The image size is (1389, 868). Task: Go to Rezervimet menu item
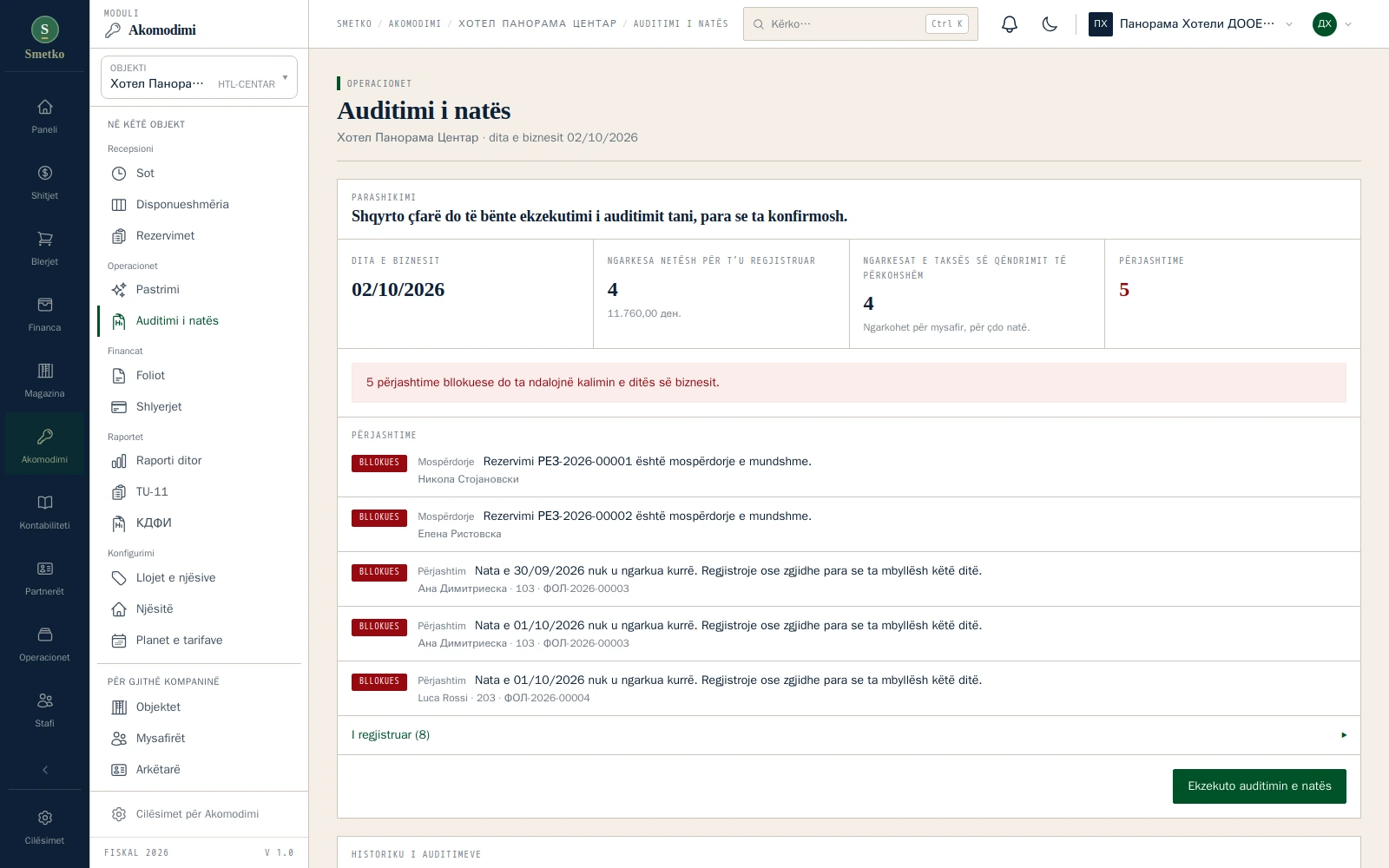[199, 236]
